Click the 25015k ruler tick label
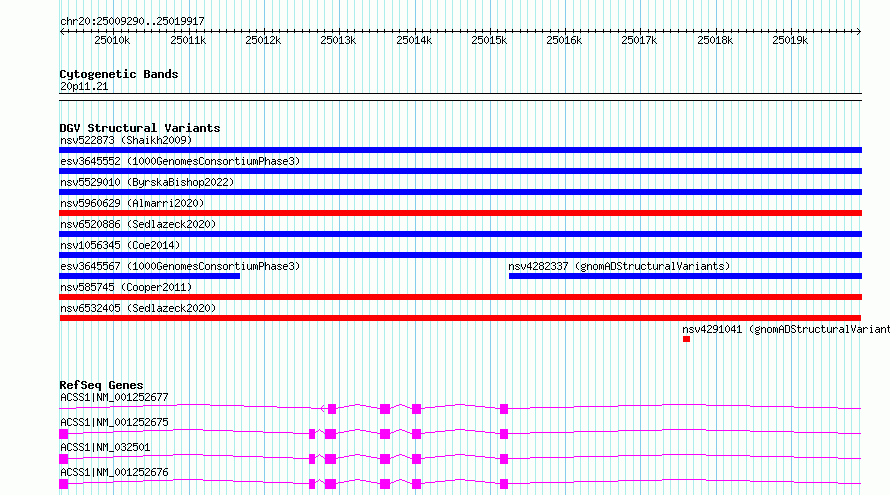This screenshot has height=495, width=890. tap(489, 40)
